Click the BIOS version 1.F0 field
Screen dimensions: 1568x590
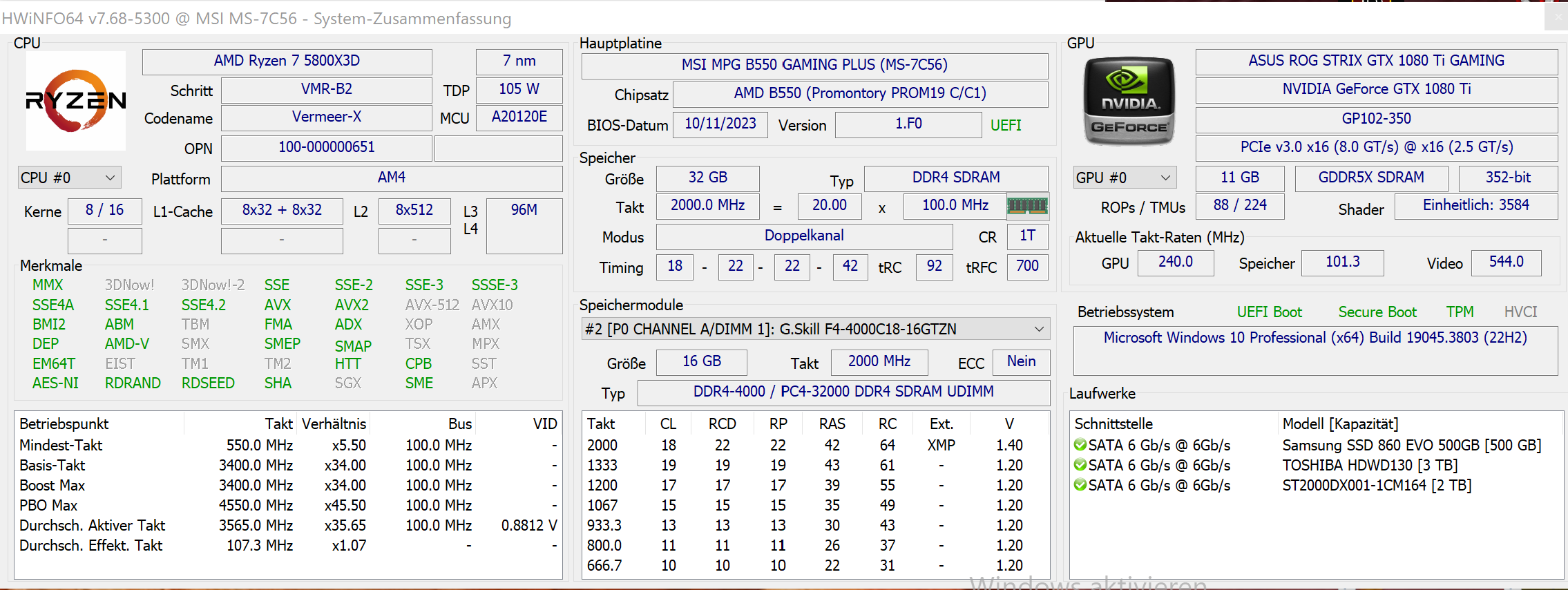pos(908,124)
